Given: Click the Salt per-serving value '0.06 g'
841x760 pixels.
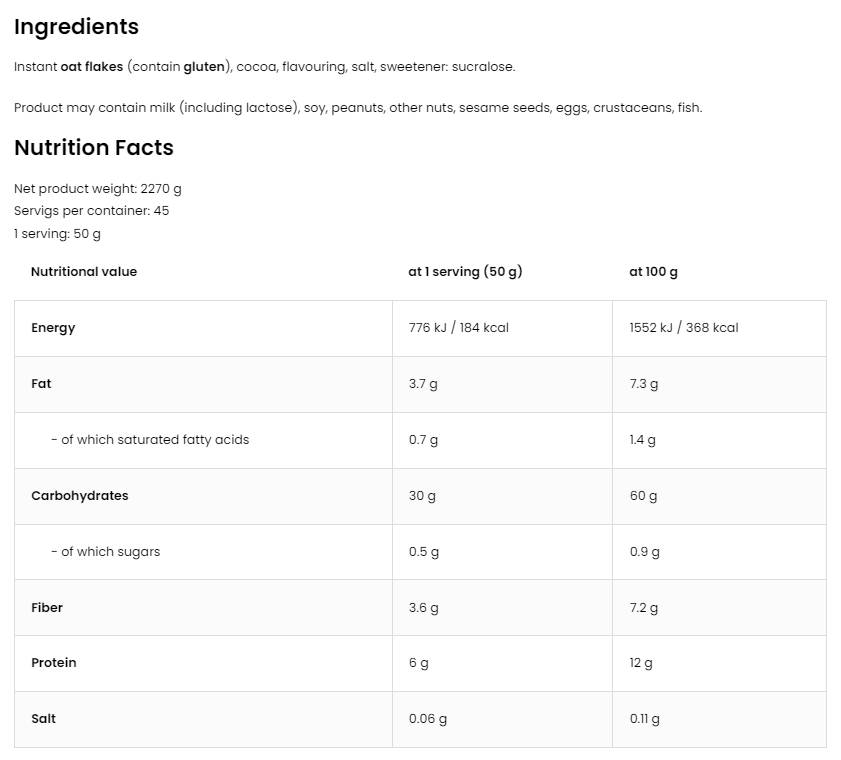Looking at the screenshot, I should click(x=428, y=719).
